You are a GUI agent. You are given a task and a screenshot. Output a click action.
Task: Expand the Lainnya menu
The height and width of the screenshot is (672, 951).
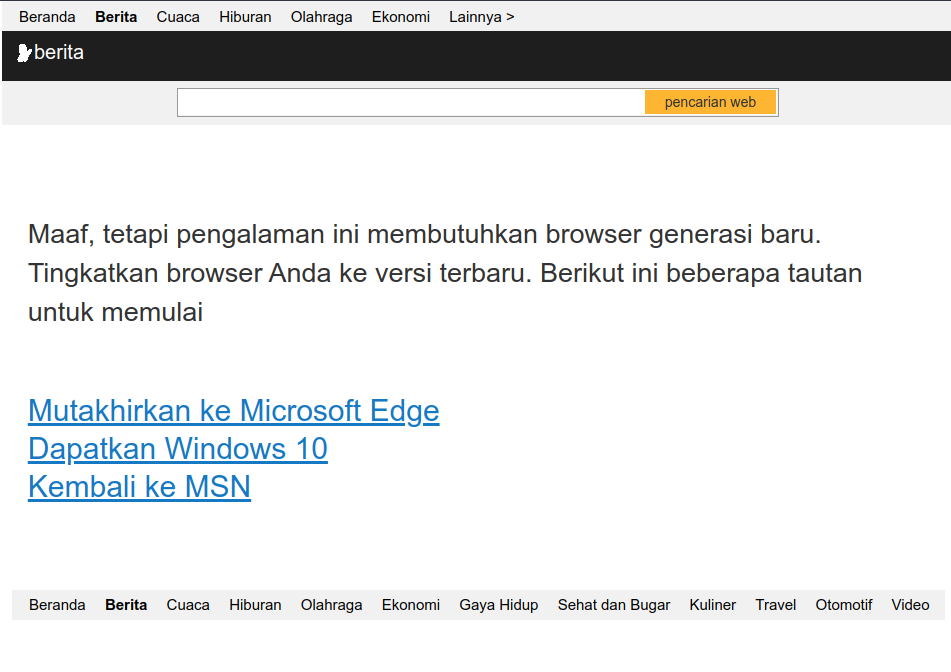[481, 16]
